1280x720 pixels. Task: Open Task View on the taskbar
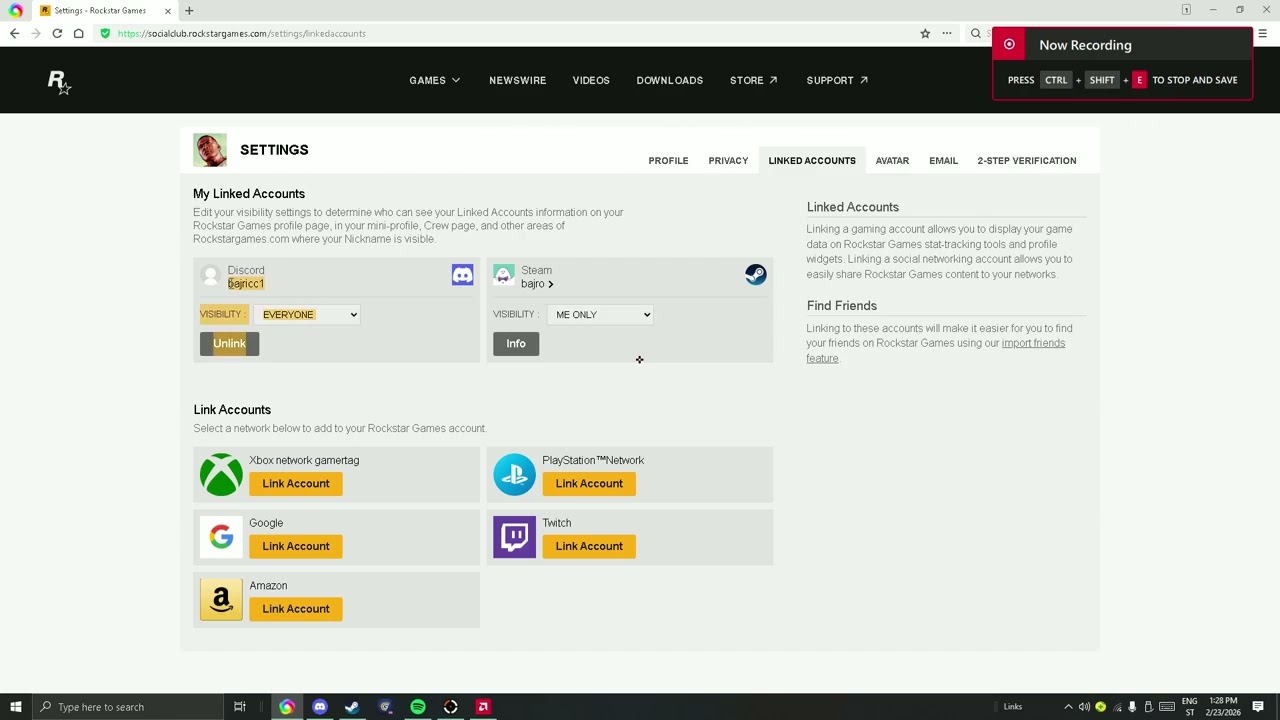point(240,707)
